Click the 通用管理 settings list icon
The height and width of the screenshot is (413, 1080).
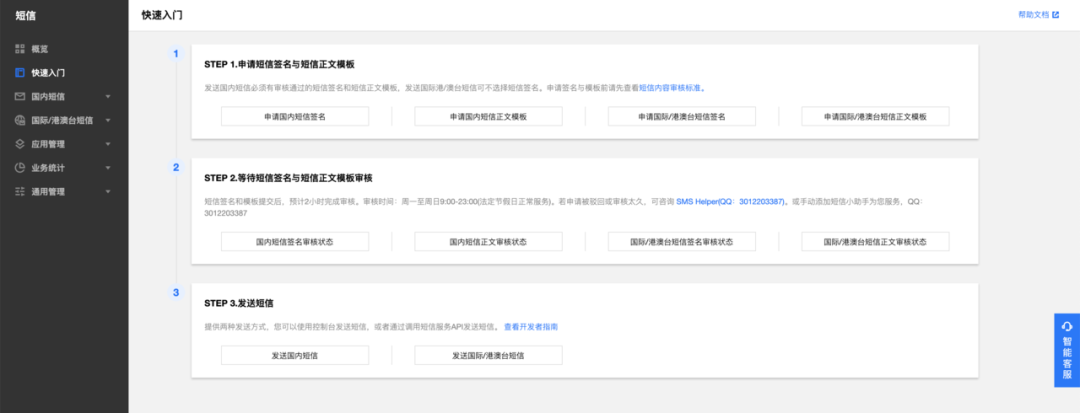click(20, 191)
